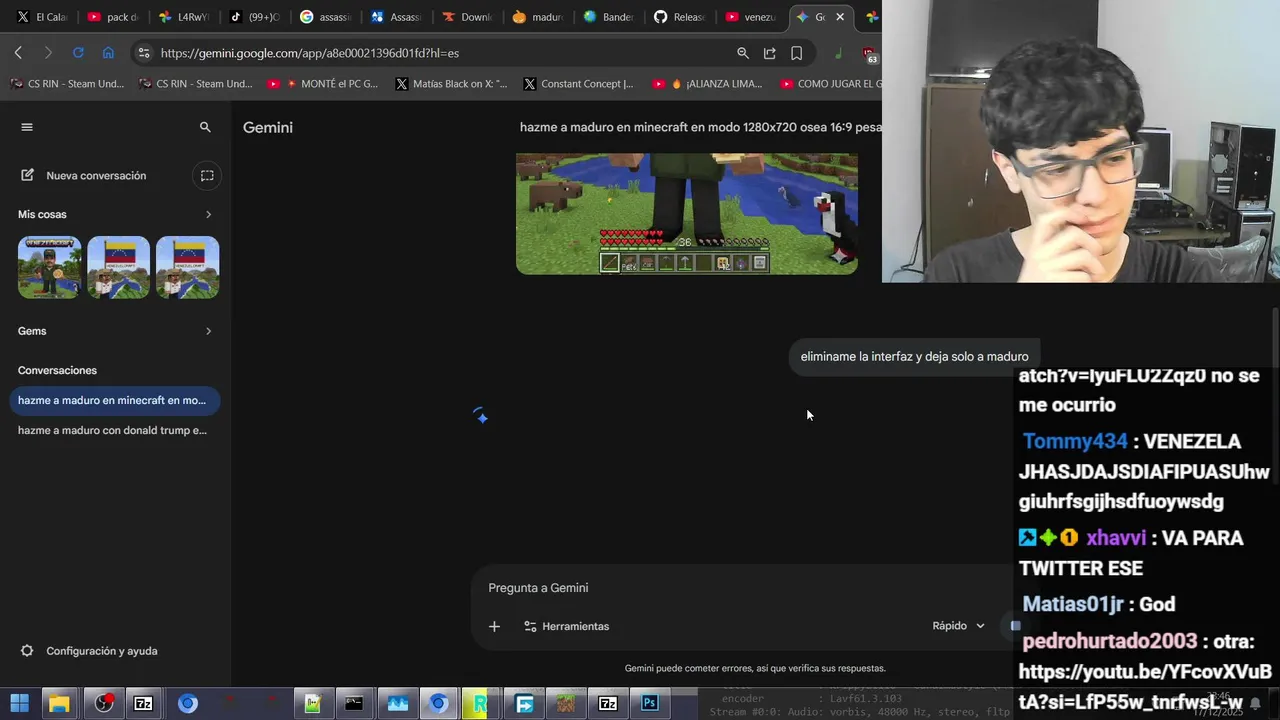This screenshot has width=1280, height=720.
Task: Click the eliminame la interfaz message bubble
Action: (x=914, y=357)
